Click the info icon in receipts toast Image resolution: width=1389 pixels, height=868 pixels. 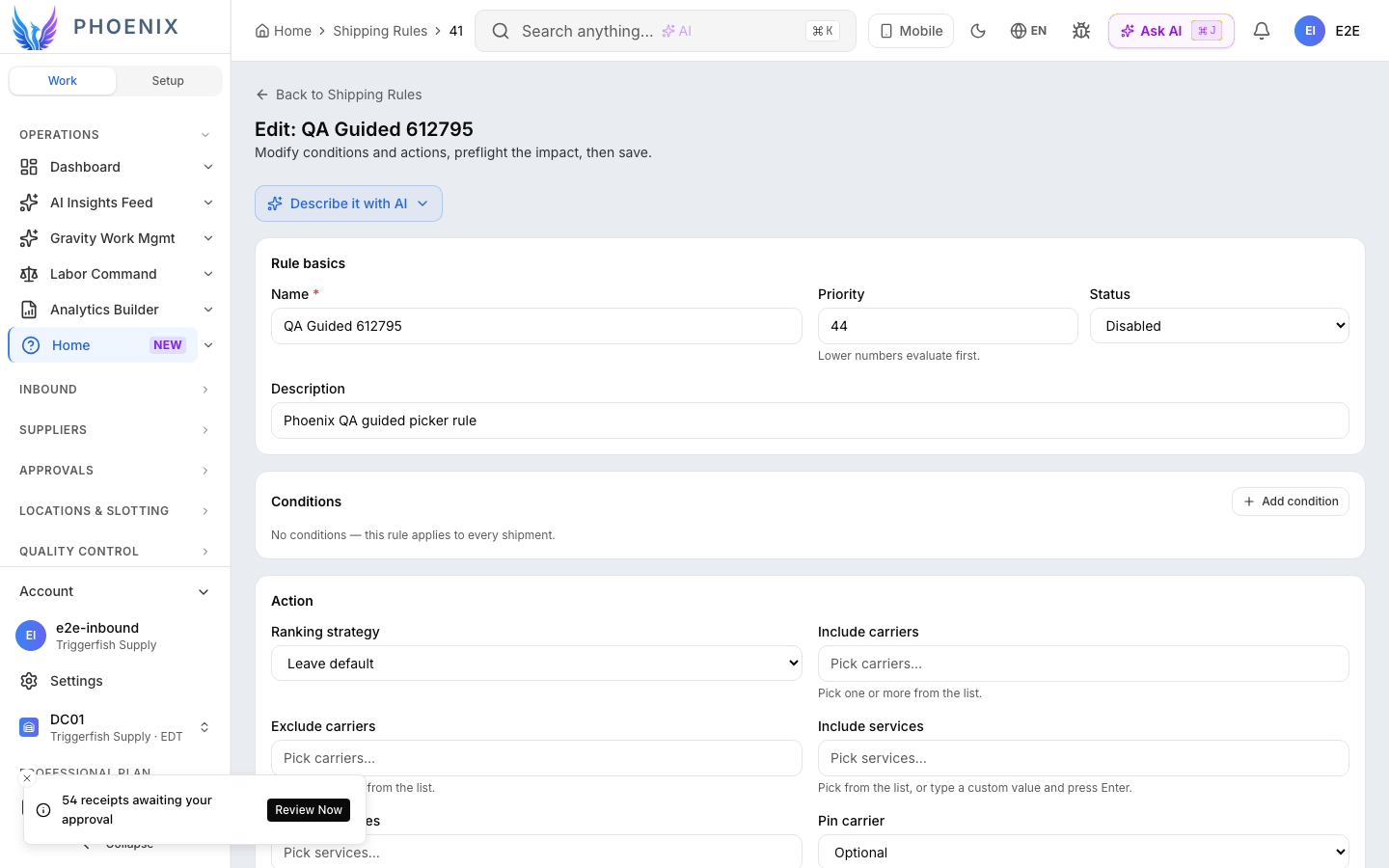coord(43,810)
